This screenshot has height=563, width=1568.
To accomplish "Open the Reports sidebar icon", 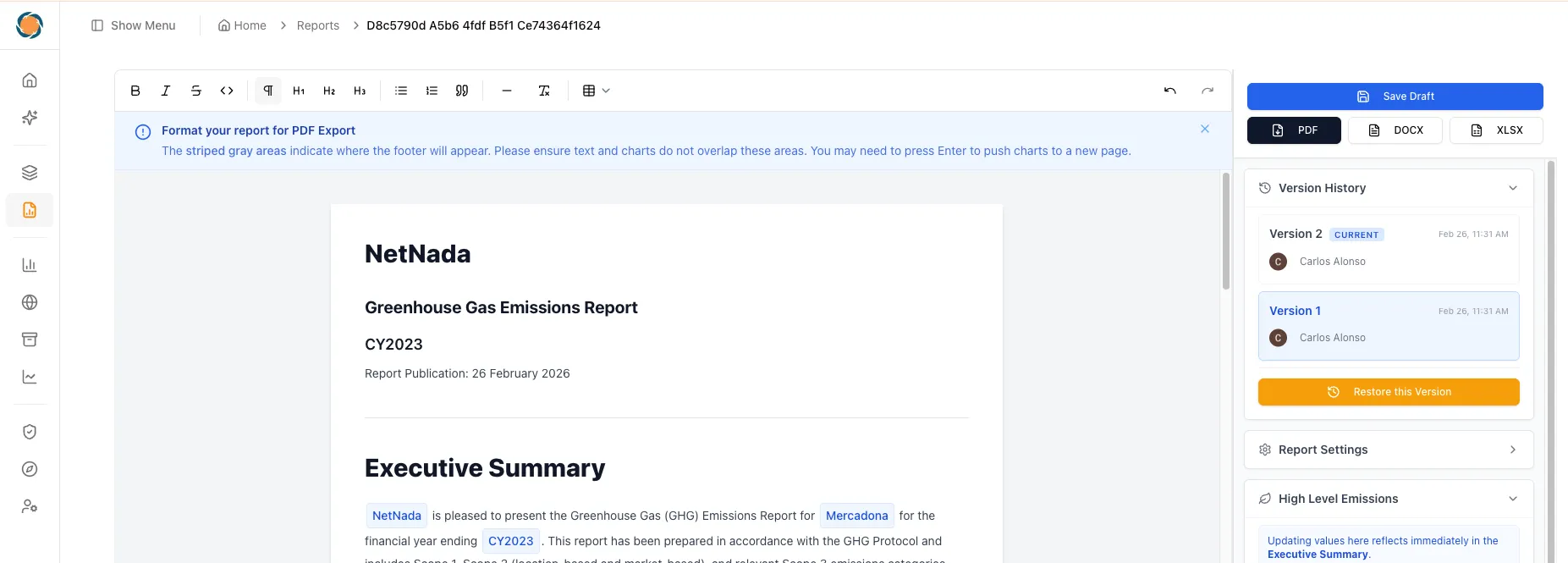I will pyautogui.click(x=30, y=210).
